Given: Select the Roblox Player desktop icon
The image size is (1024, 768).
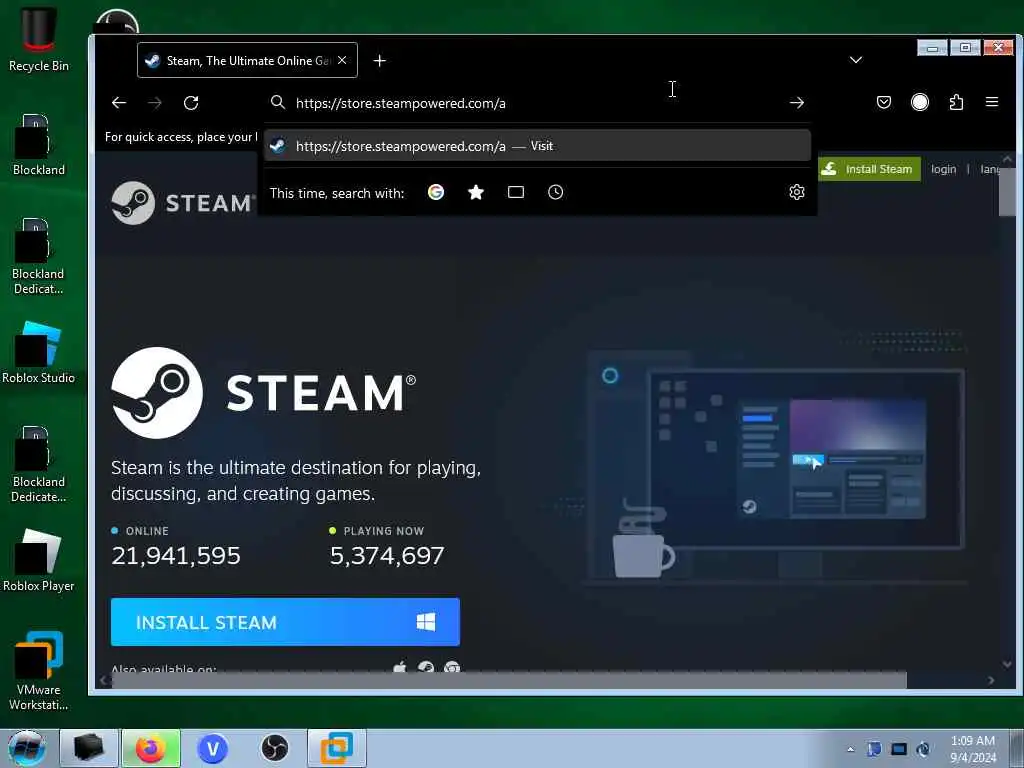Looking at the screenshot, I should (39, 560).
